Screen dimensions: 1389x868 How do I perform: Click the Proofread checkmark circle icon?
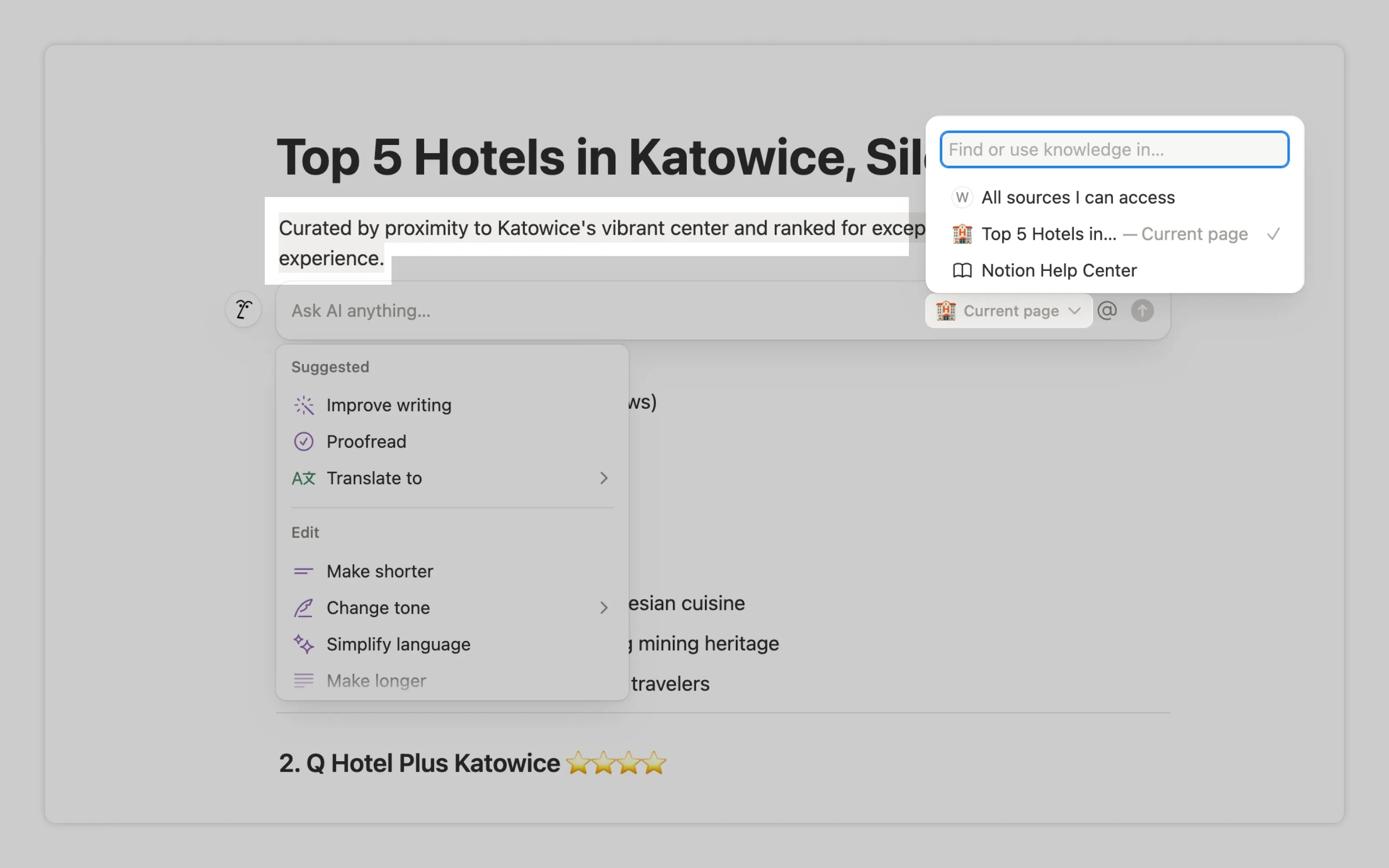(304, 441)
